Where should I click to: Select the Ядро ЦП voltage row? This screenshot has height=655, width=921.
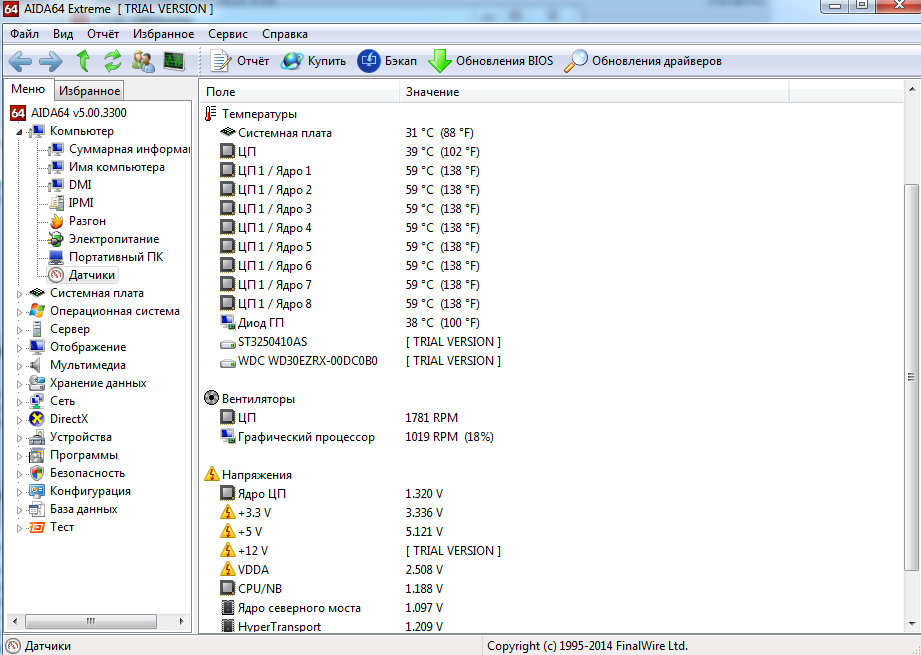[x=551, y=494]
